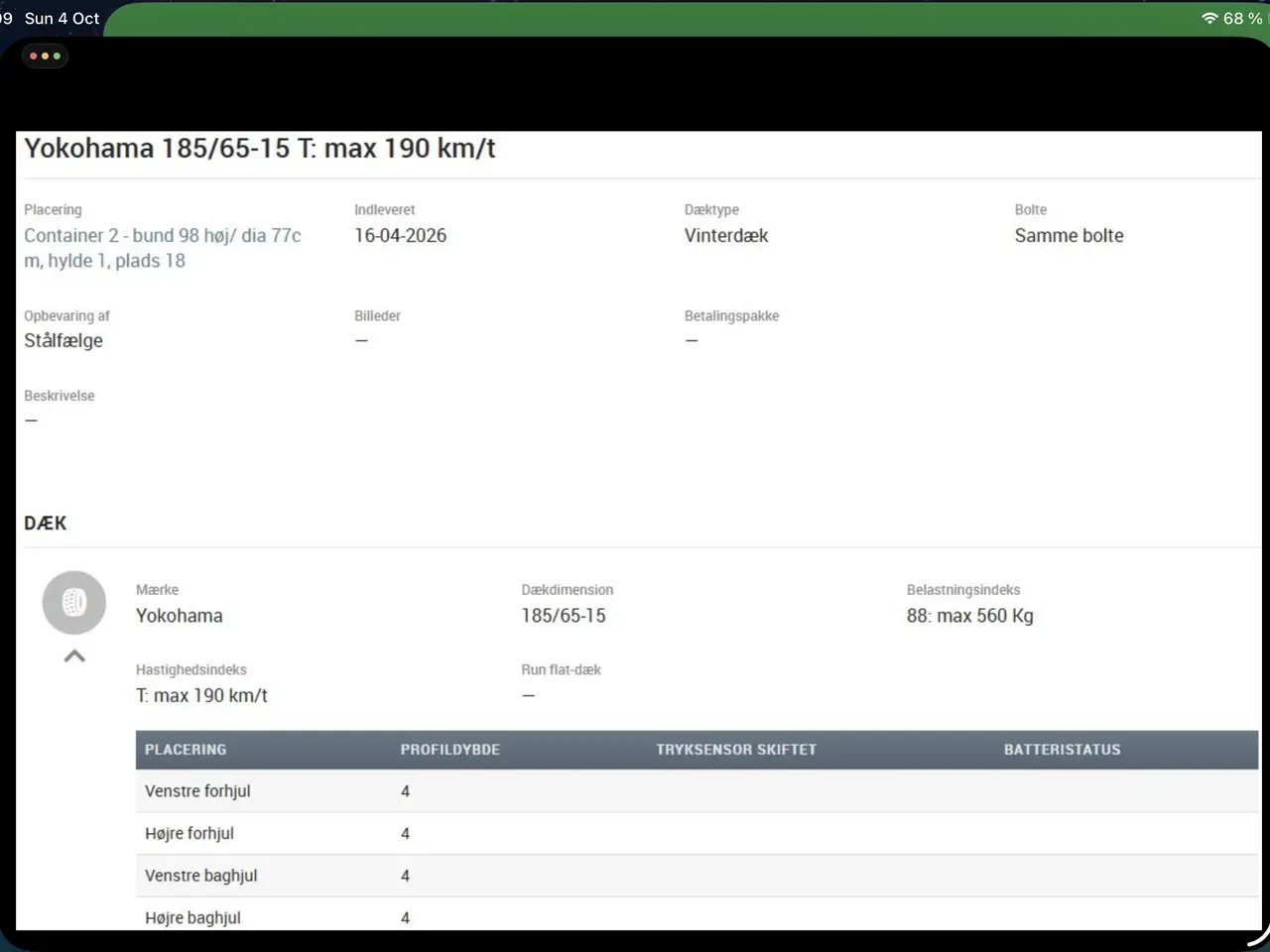Click the DÆK section heading
The width and height of the screenshot is (1270, 952).
46,524
